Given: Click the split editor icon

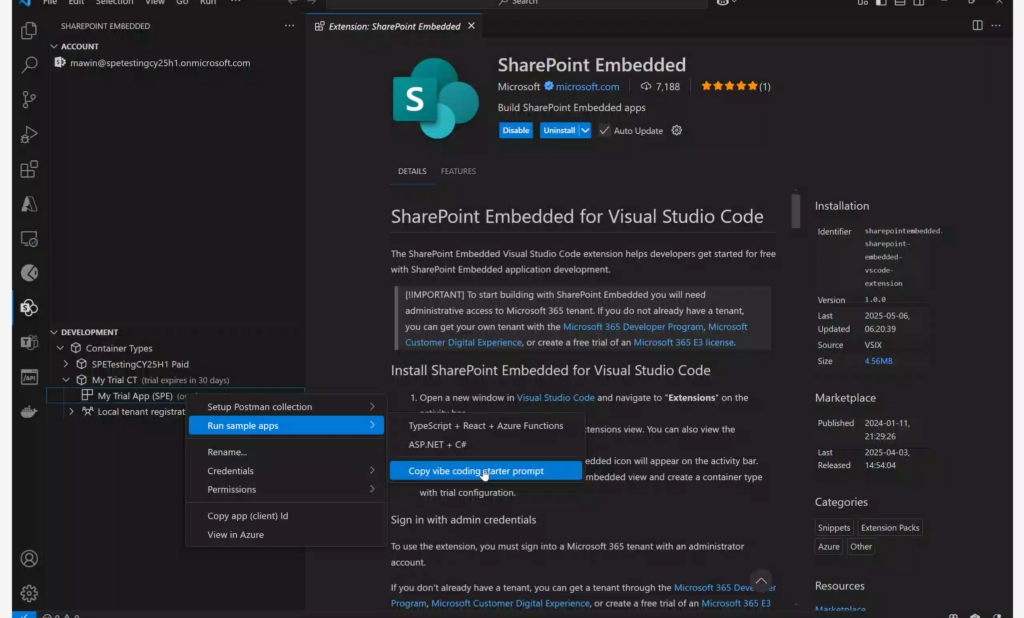Looking at the screenshot, I should coord(977,25).
